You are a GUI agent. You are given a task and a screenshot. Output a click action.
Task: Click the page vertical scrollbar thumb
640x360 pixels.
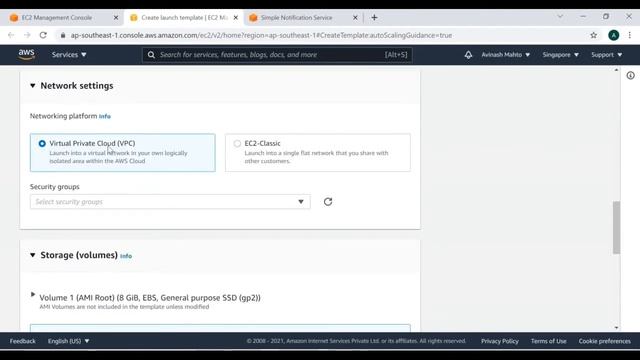pyautogui.click(x=616, y=227)
